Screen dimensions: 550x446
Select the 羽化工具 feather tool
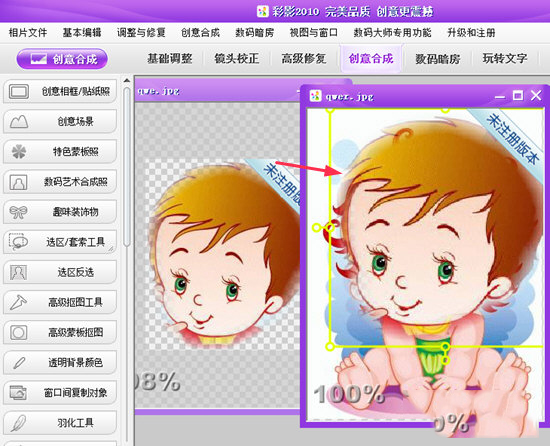[x=60, y=423]
